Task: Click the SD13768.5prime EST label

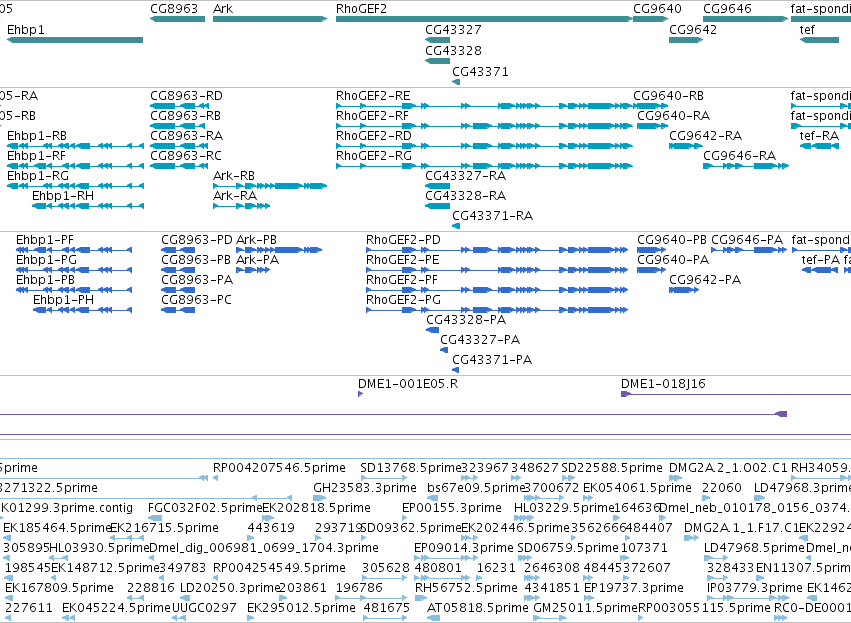Action: point(410,468)
